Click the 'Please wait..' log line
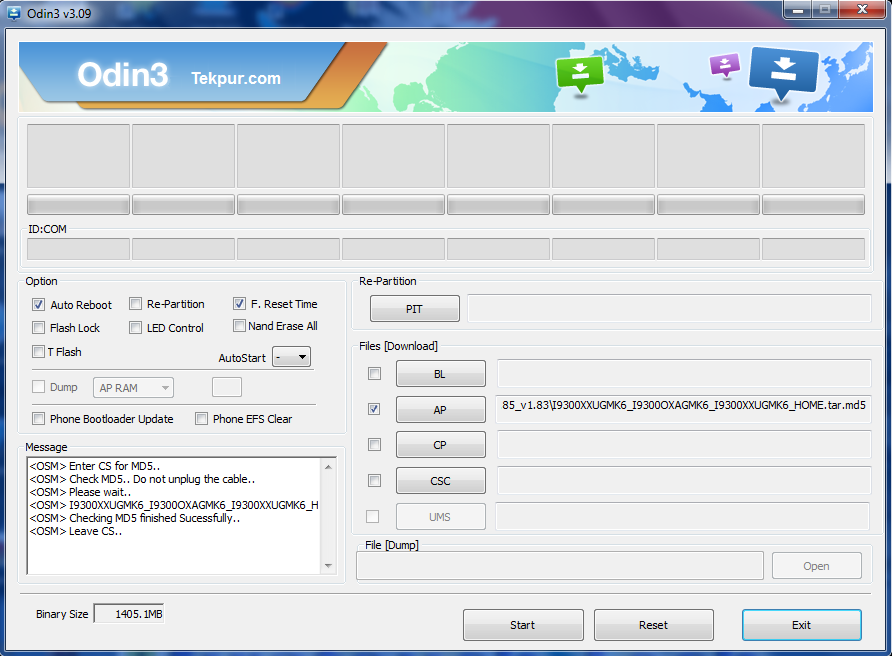 (x=80, y=492)
